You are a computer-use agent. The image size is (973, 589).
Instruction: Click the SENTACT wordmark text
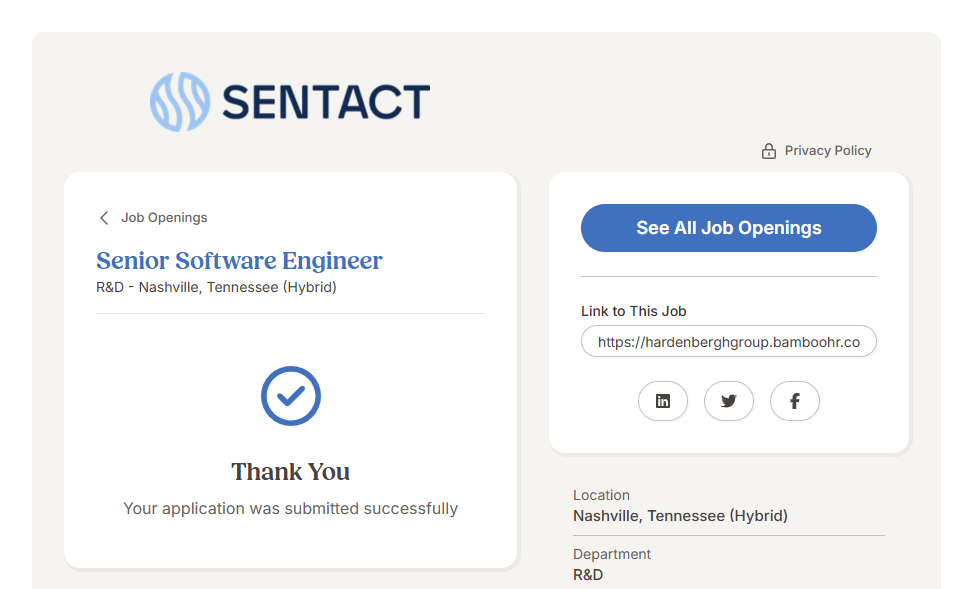coord(326,103)
